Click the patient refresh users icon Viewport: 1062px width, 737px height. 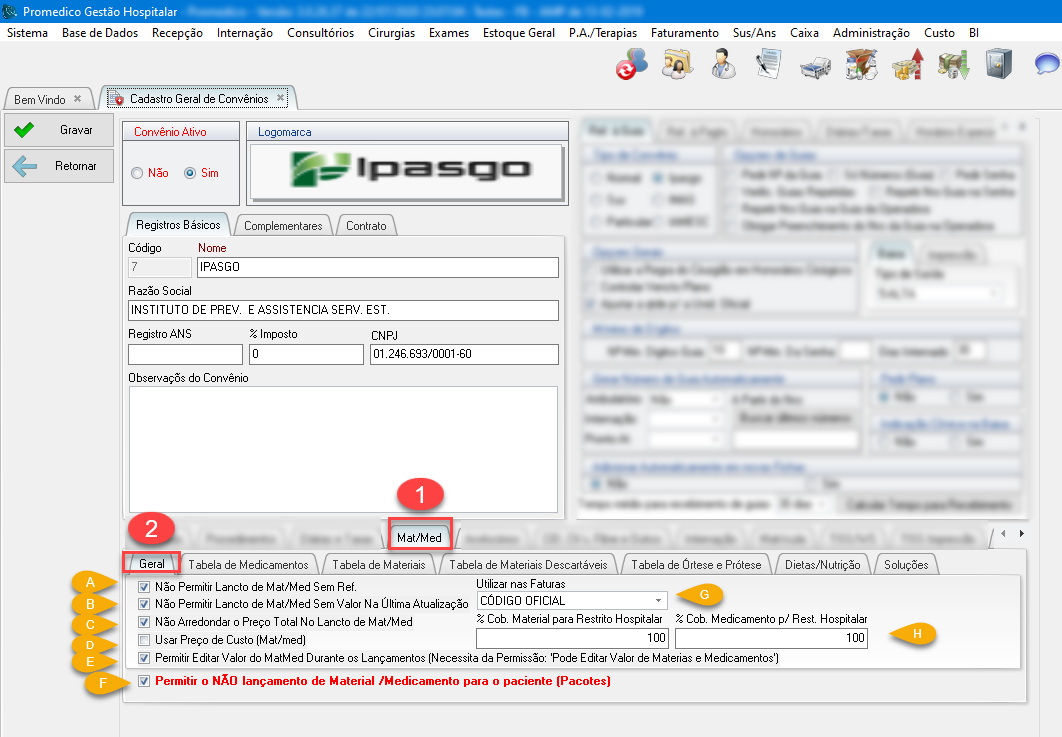[631, 65]
